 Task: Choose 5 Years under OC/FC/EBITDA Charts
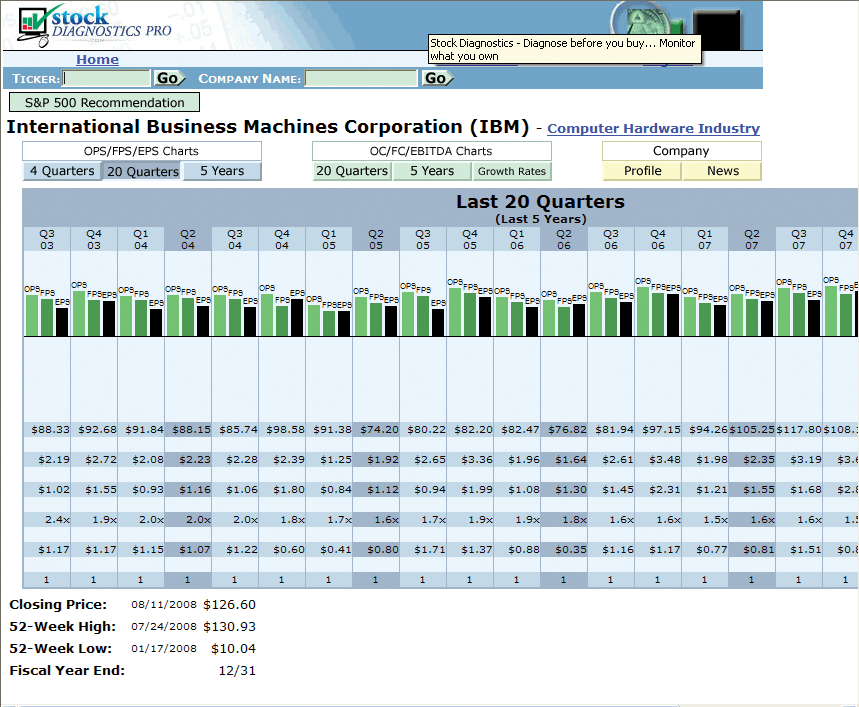(x=431, y=171)
